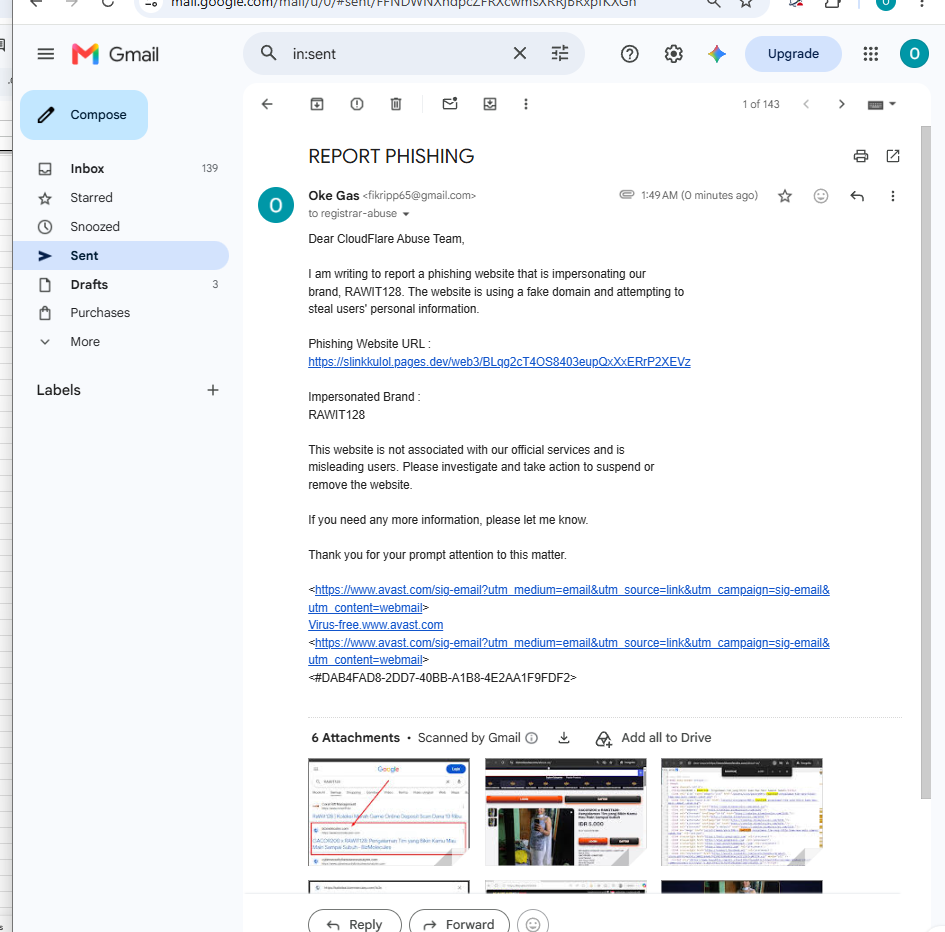Archive this email

(317, 104)
